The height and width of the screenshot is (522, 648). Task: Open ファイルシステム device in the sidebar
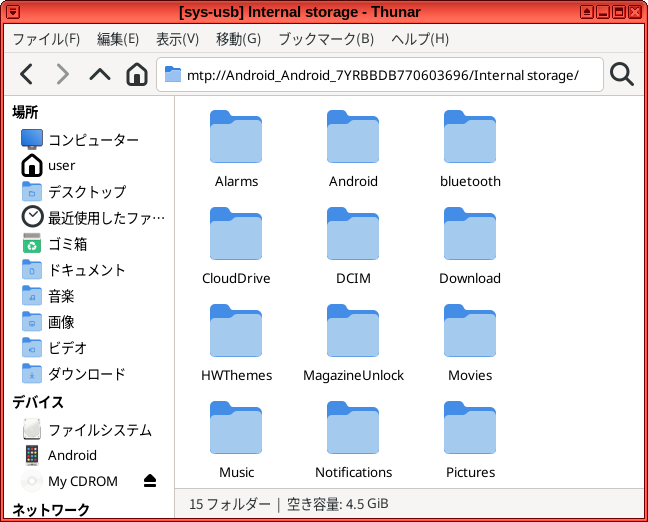tap(89, 430)
